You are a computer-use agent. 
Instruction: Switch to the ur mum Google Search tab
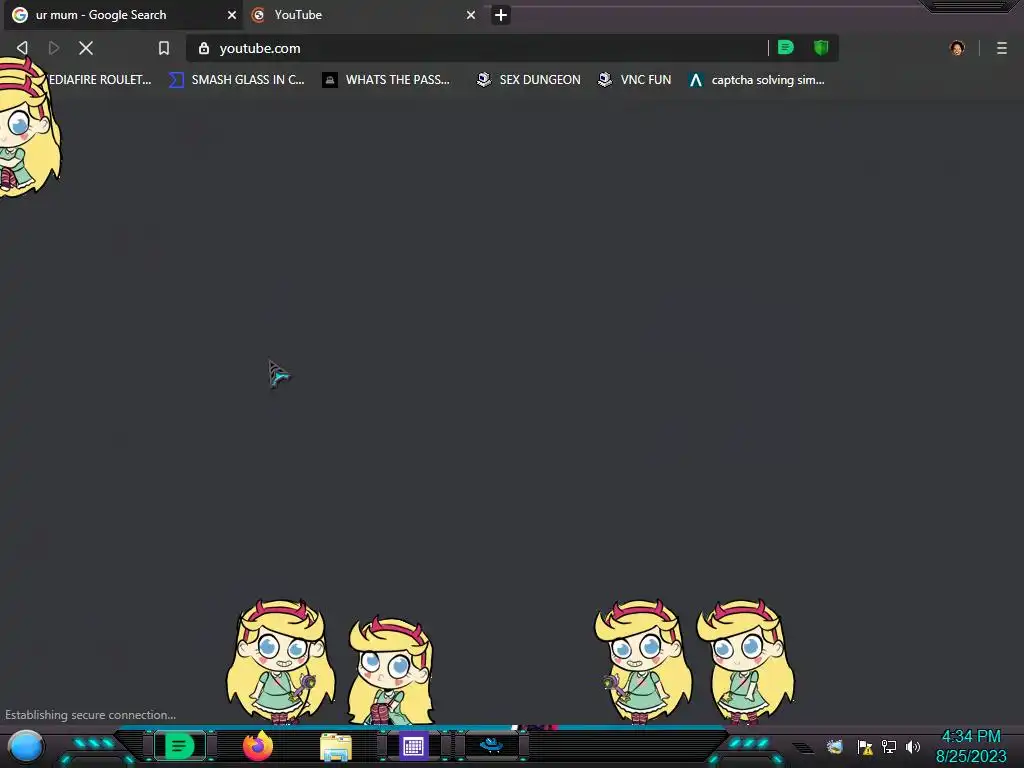point(123,15)
